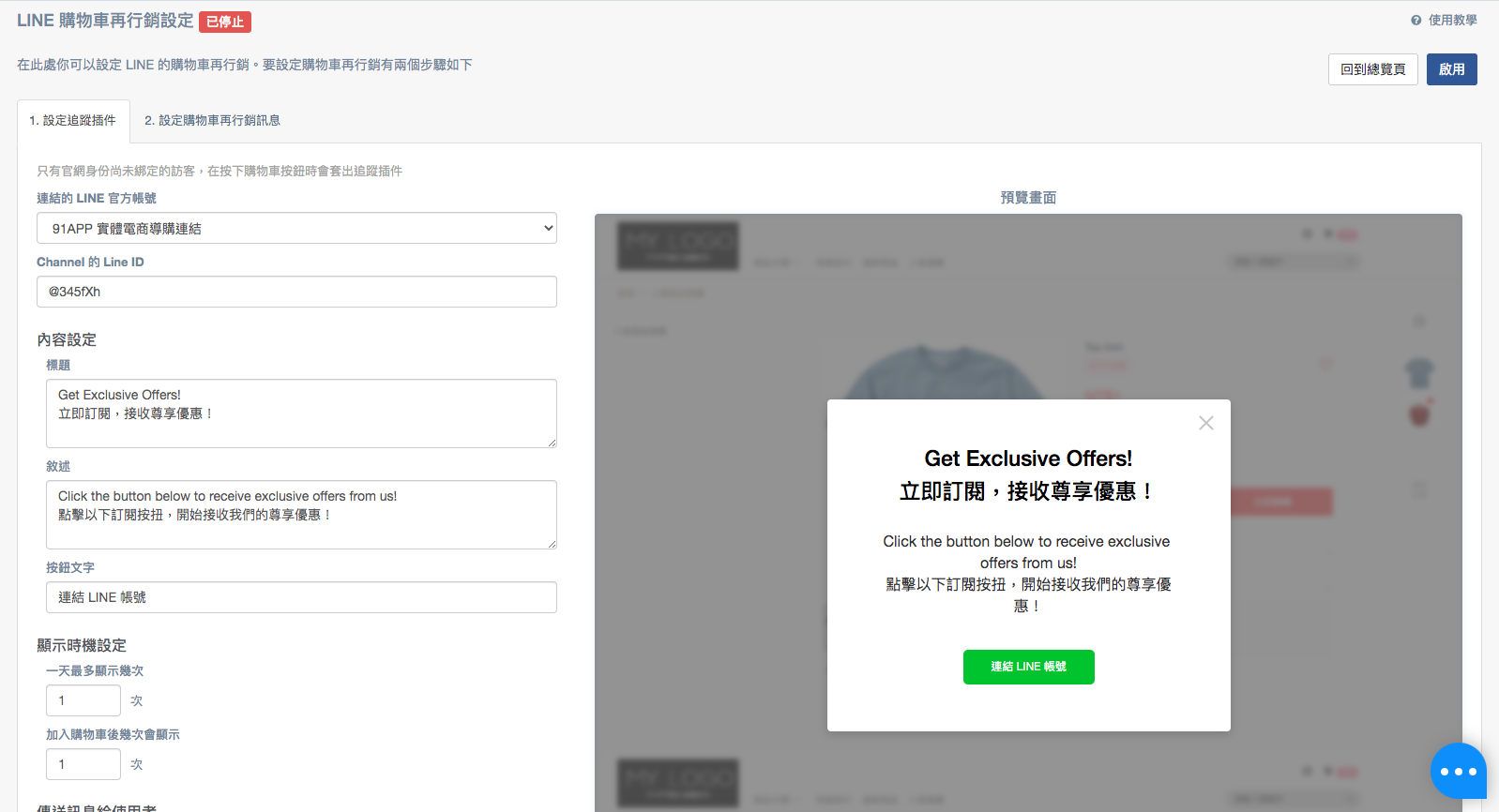Click the 顯示時機設定 section heading
Image resolution: width=1499 pixels, height=812 pixels.
tap(82, 645)
